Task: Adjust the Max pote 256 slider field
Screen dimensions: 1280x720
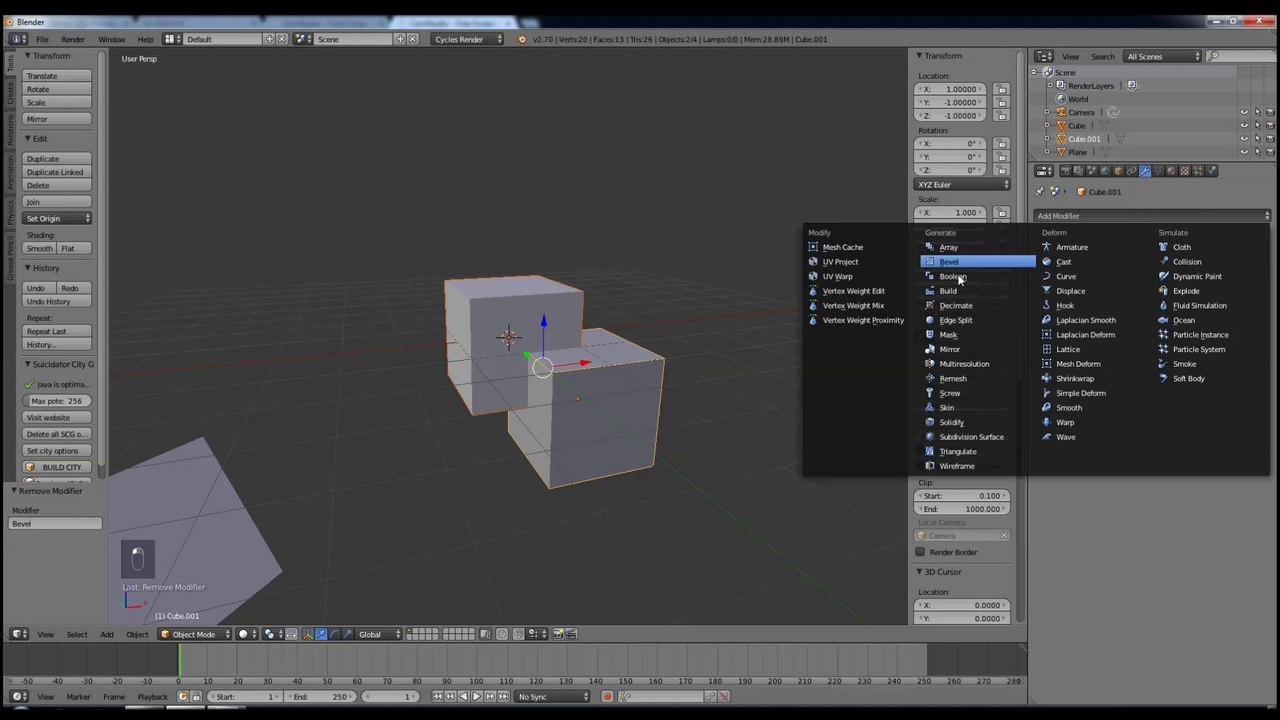Action: pyautogui.click(x=57, y=401)
